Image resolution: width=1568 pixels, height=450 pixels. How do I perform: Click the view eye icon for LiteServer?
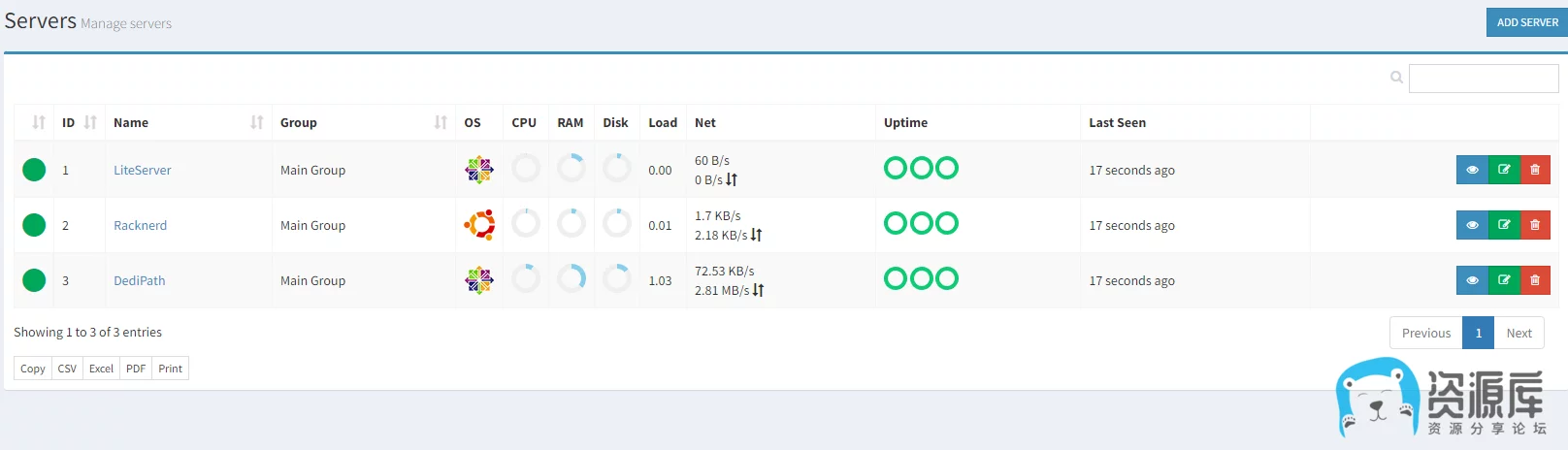pyautogui.click(x=1472, y=170)
